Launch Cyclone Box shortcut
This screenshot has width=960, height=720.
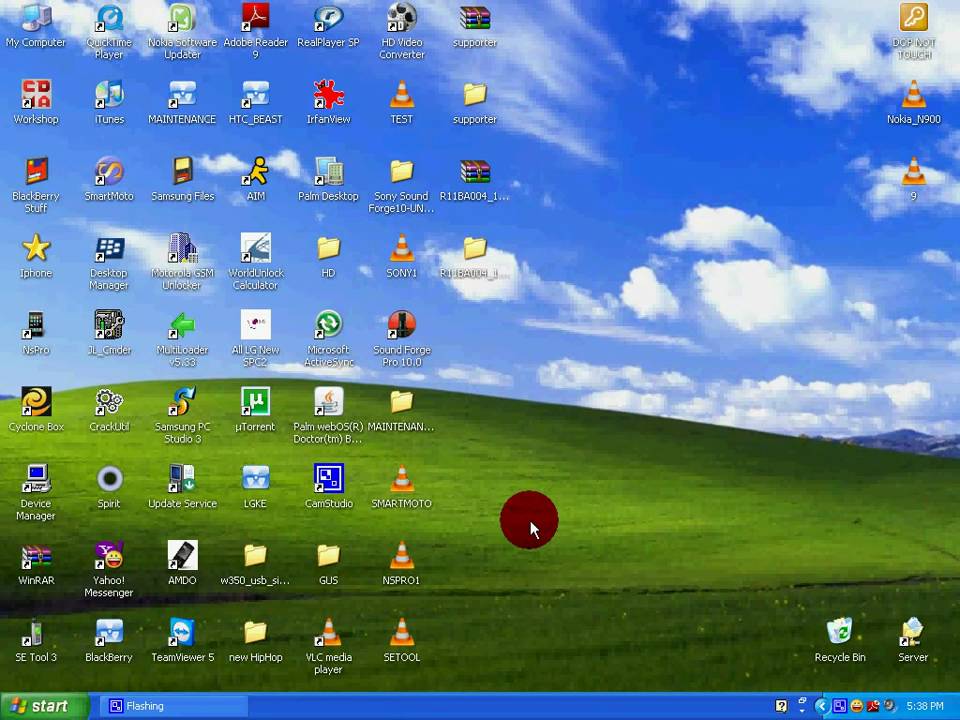pyautogui.click(x=36, y=402)
